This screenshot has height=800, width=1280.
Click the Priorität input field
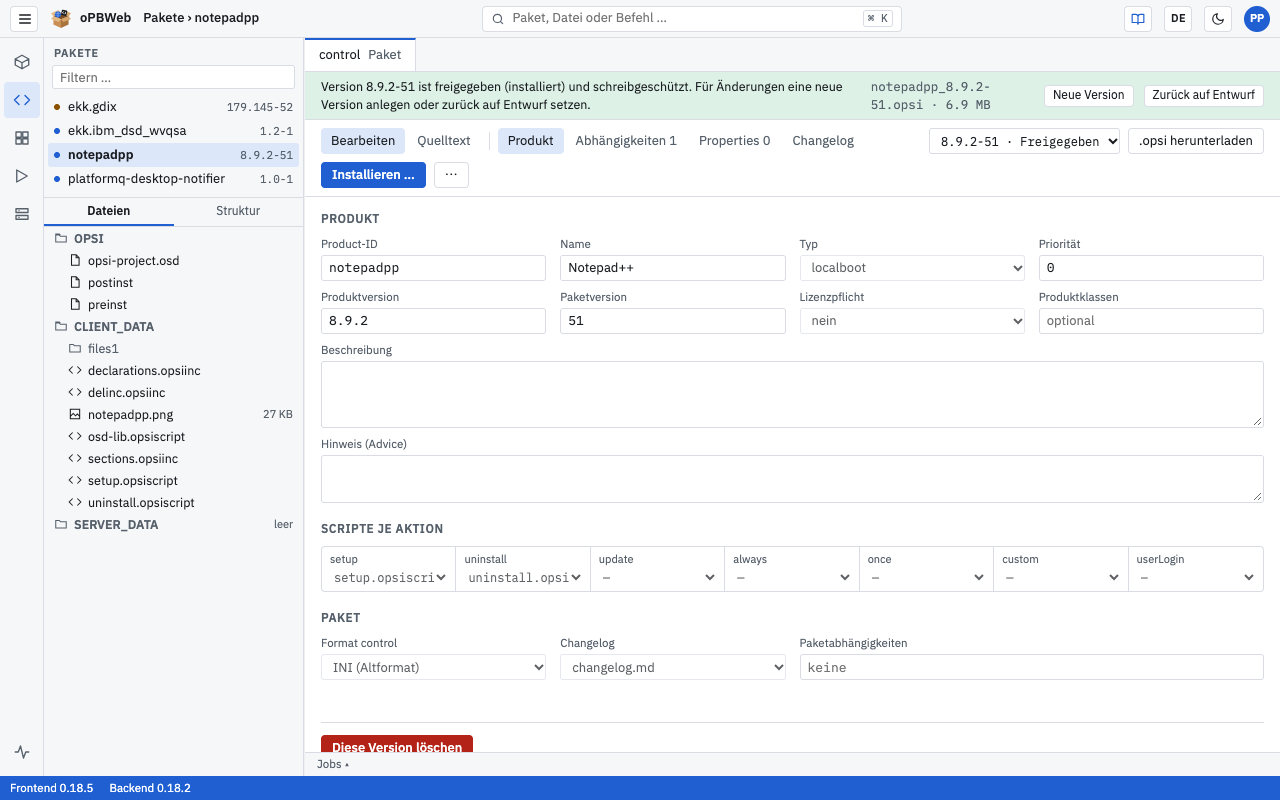click(x=1151, y=268)
